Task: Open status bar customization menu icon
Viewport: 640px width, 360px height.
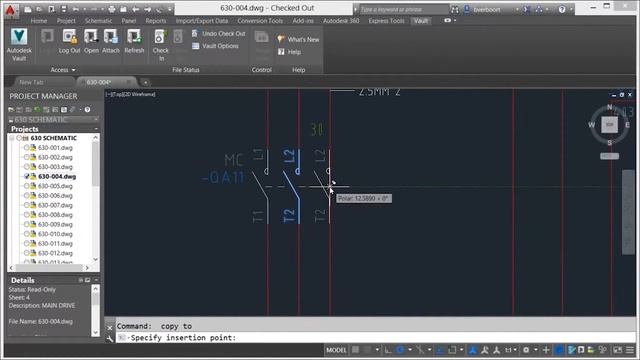Action: click(x=630, y=350)
